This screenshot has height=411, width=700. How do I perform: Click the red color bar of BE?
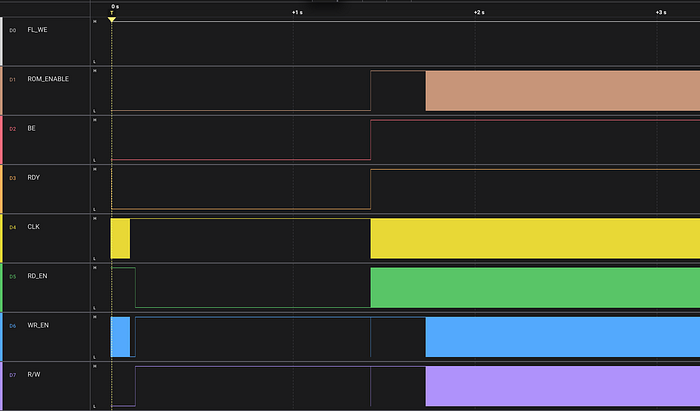click(x=1, y=140)
